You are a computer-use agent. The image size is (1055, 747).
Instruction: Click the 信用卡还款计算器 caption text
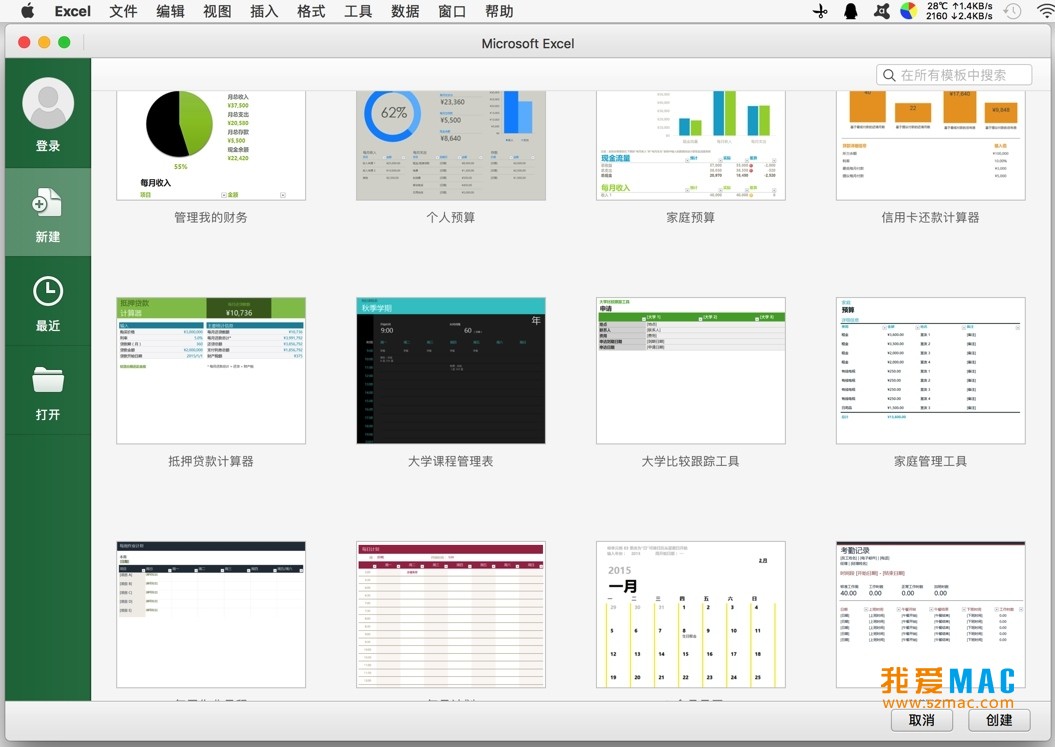pyautogui.click(x=931, y=217)
